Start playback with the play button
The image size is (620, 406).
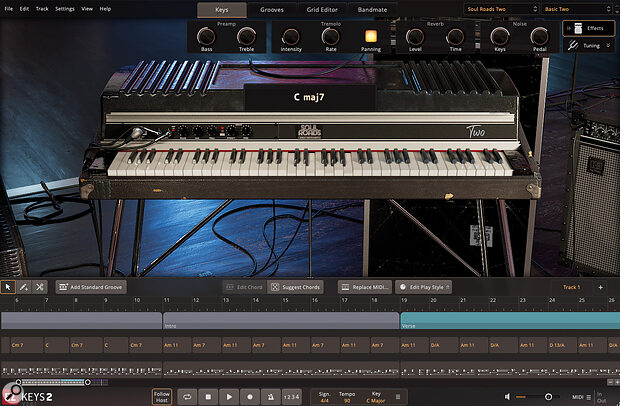tap(229, 397)
